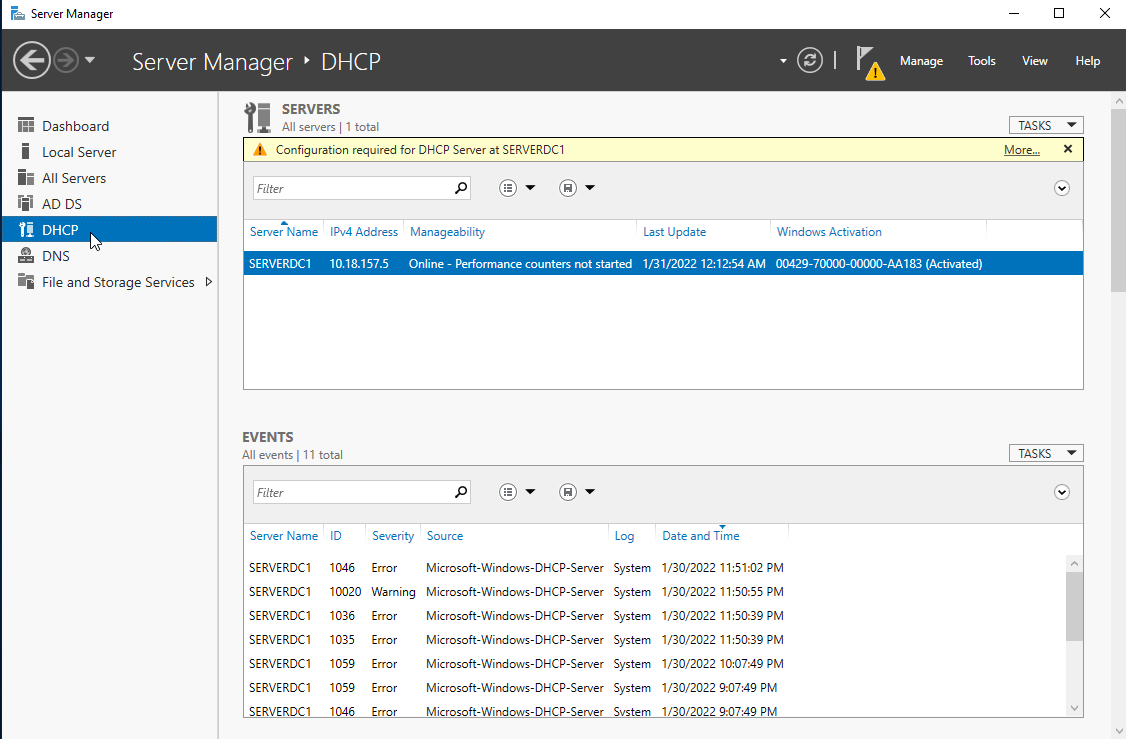Open the DHCP section in the sidebar
Viewport: 1126px width, 739px height.
tap(61, 229)
